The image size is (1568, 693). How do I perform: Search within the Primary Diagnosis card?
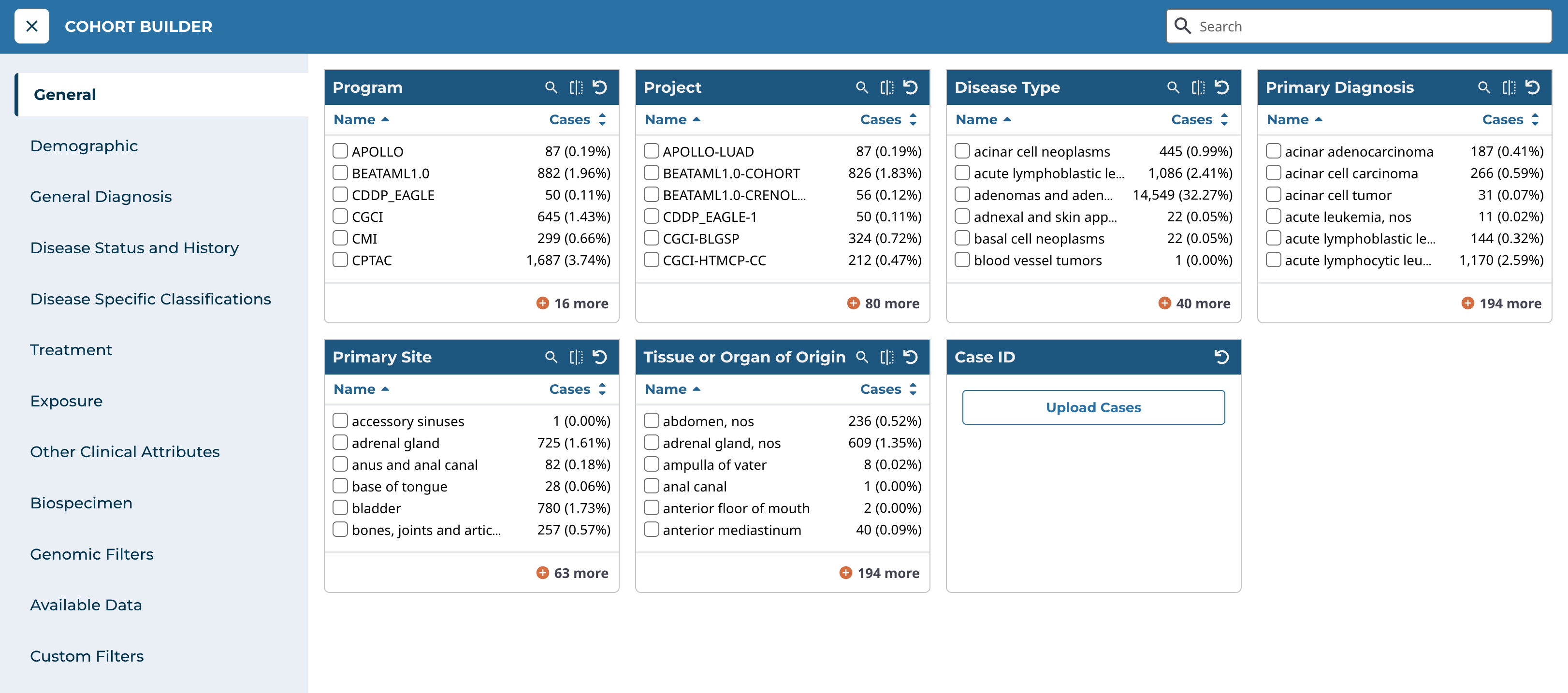click(1484, 87)
